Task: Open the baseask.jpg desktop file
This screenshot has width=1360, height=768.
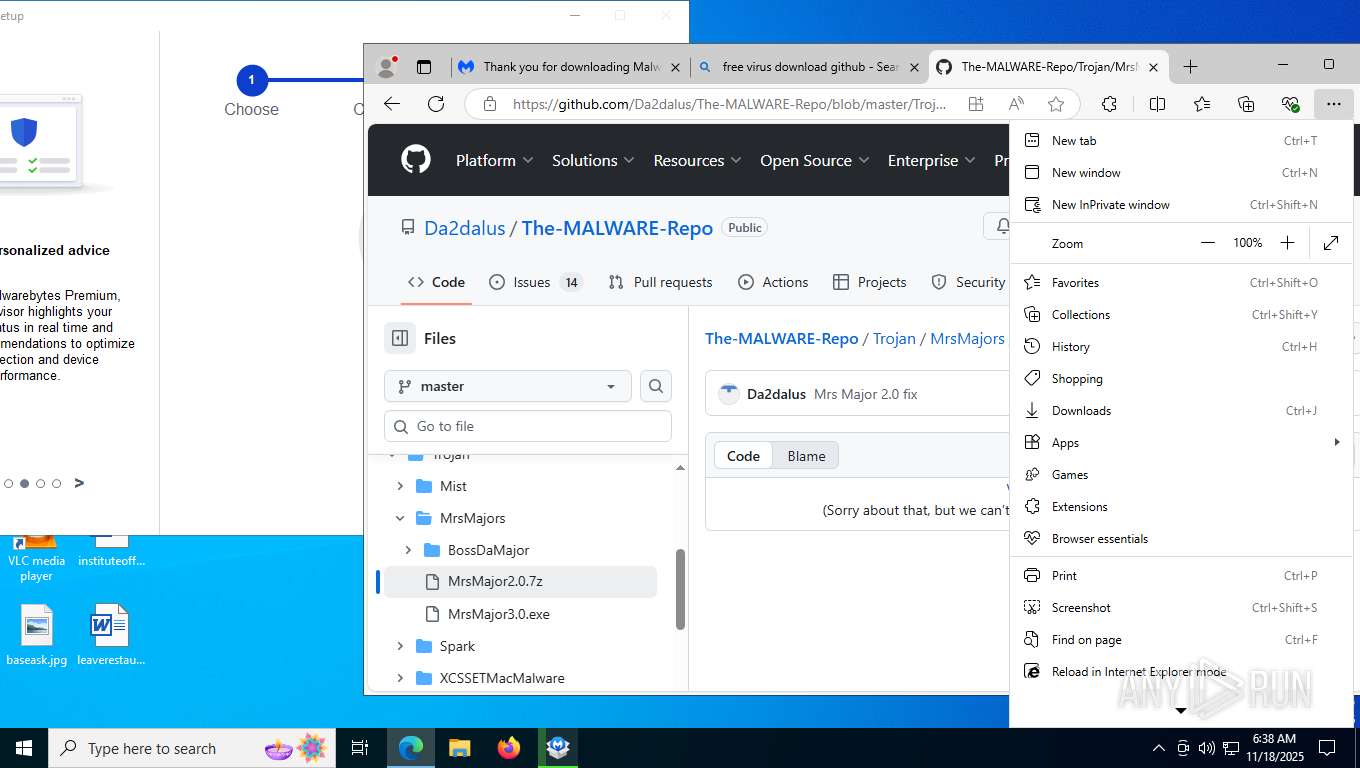Action: [36, 636]
